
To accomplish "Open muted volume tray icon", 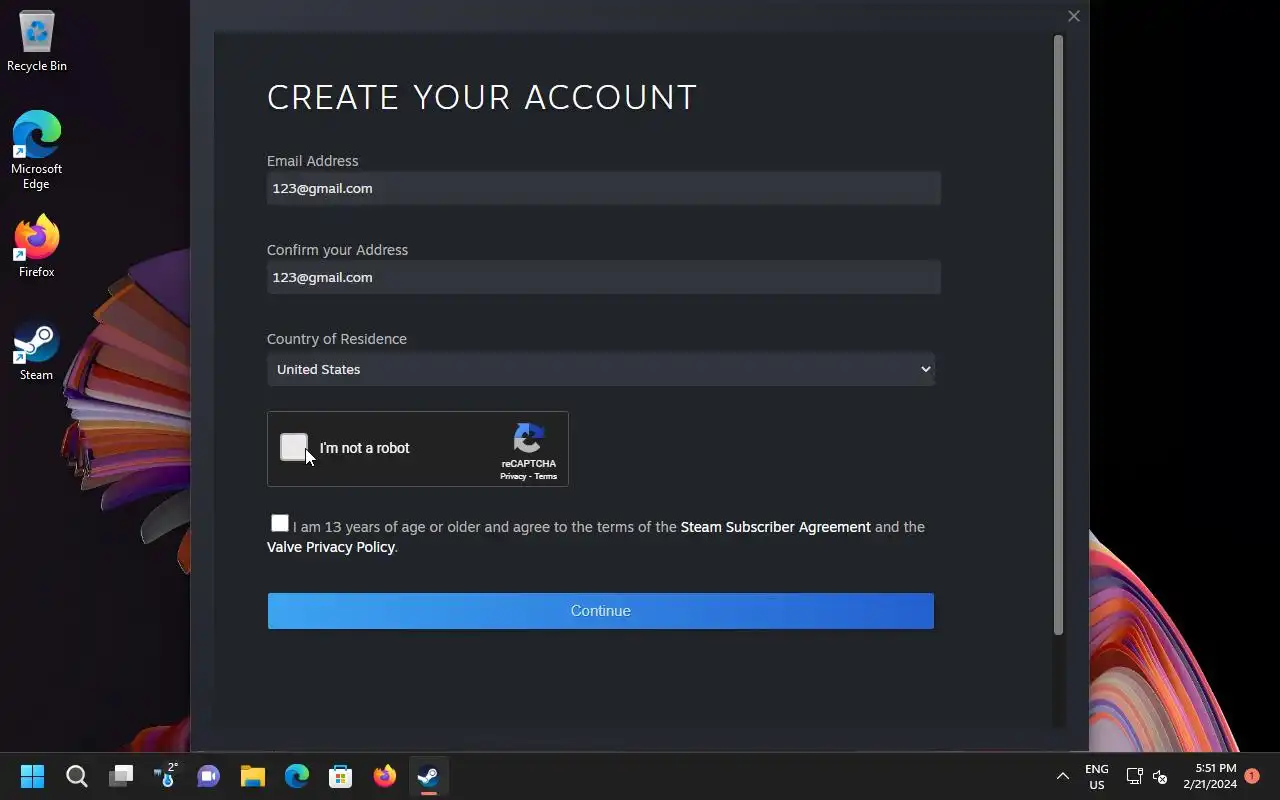I will click(x=1160, y=776).
